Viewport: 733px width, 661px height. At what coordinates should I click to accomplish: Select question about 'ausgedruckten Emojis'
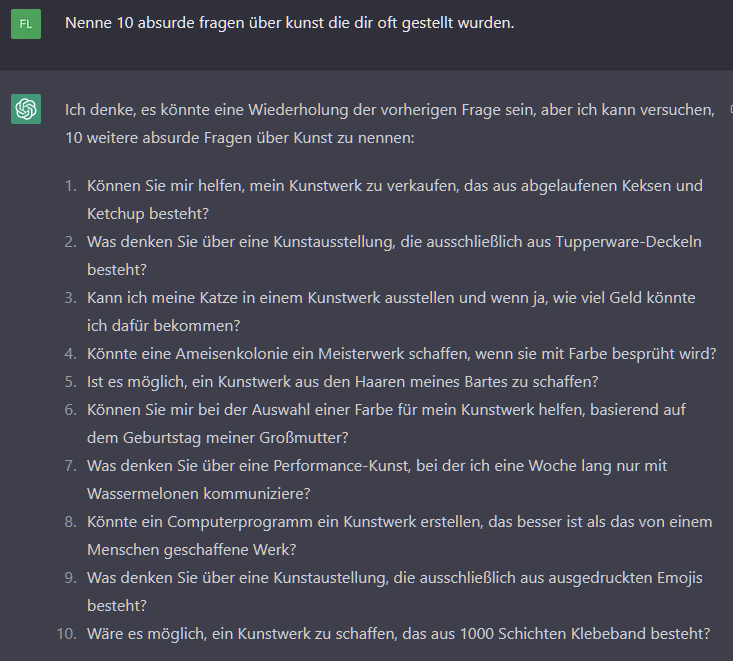395,592
